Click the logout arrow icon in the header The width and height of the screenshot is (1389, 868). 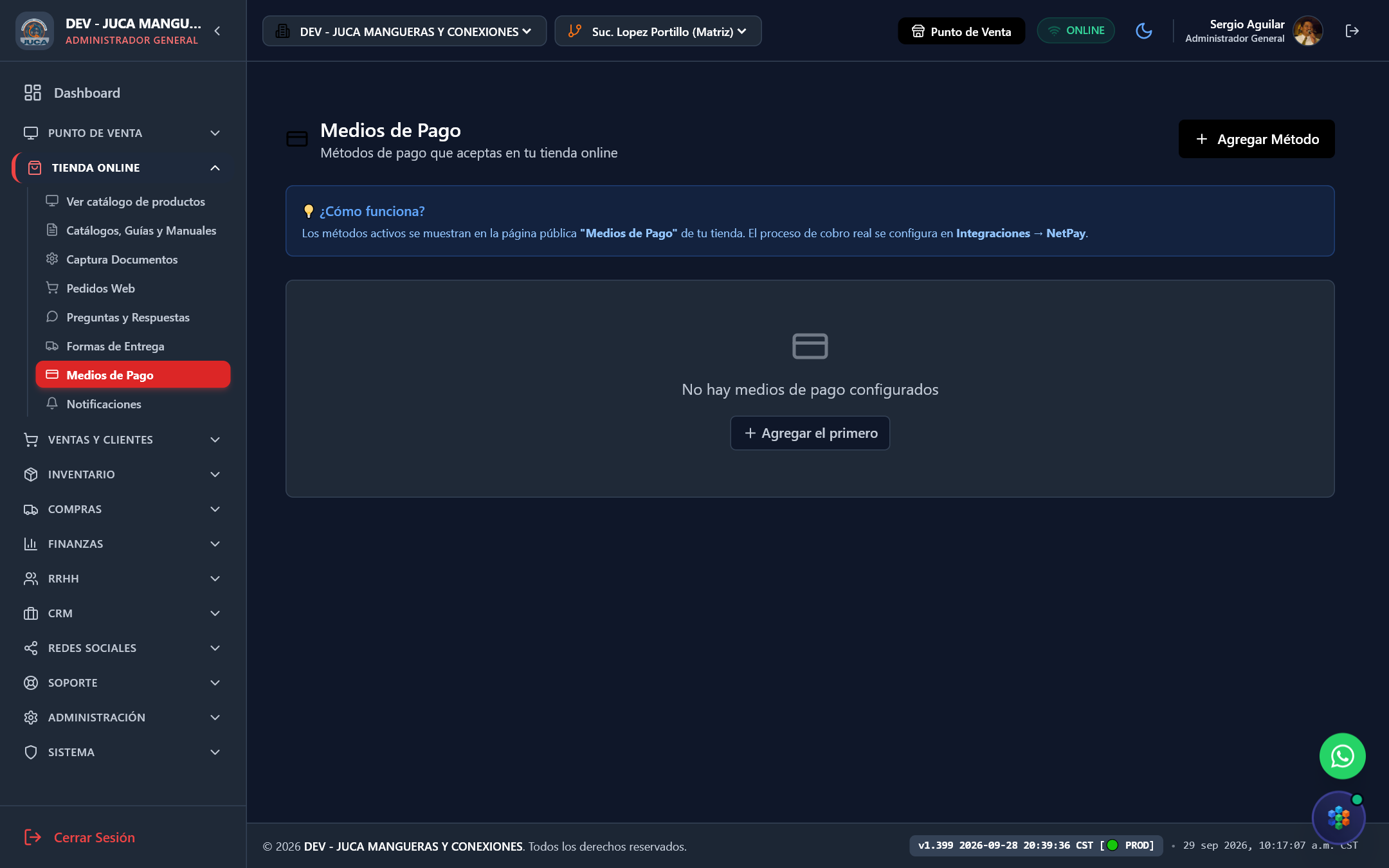1352,31
